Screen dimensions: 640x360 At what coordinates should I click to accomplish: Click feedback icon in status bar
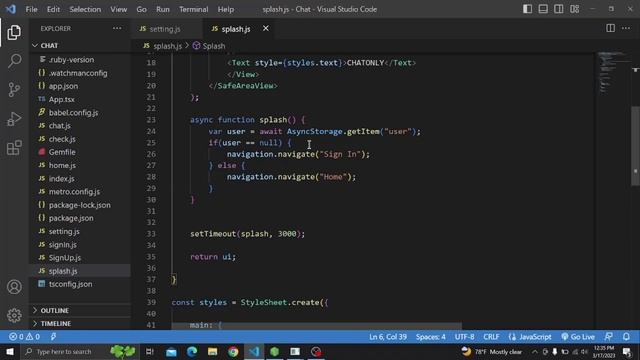pos(608,337)
